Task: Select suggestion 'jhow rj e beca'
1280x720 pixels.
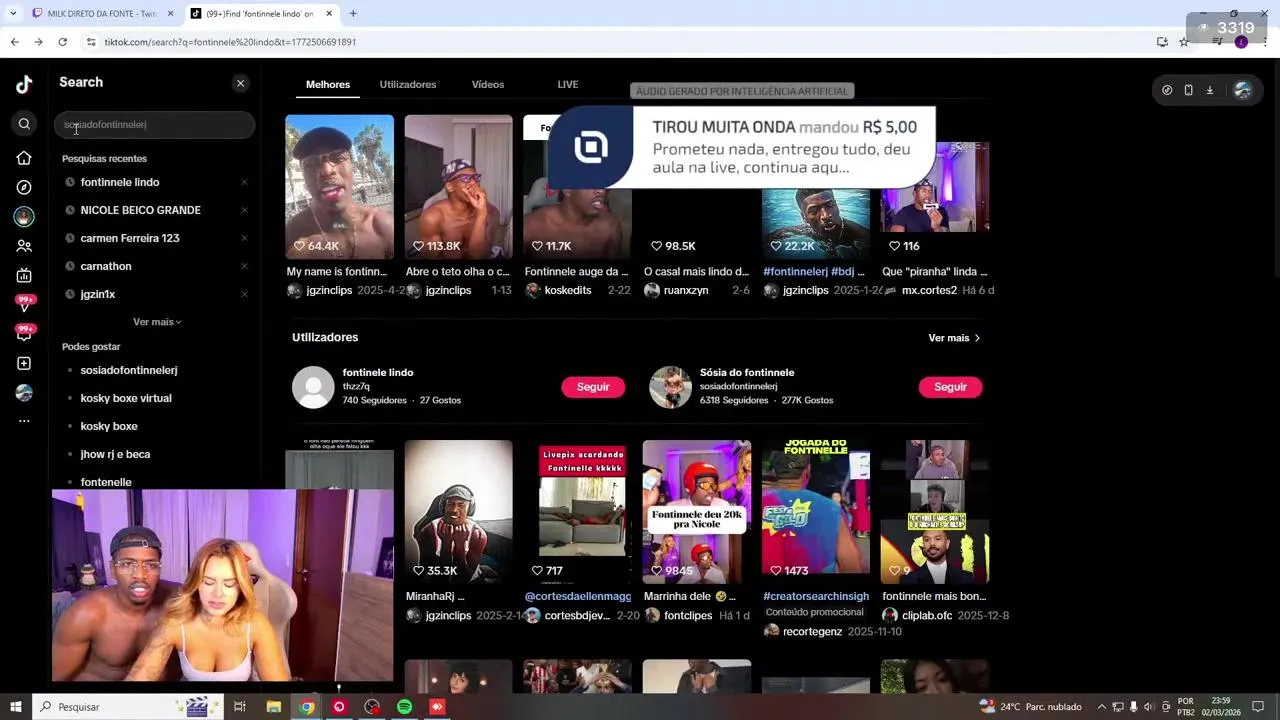Action: tap(115, 454)
